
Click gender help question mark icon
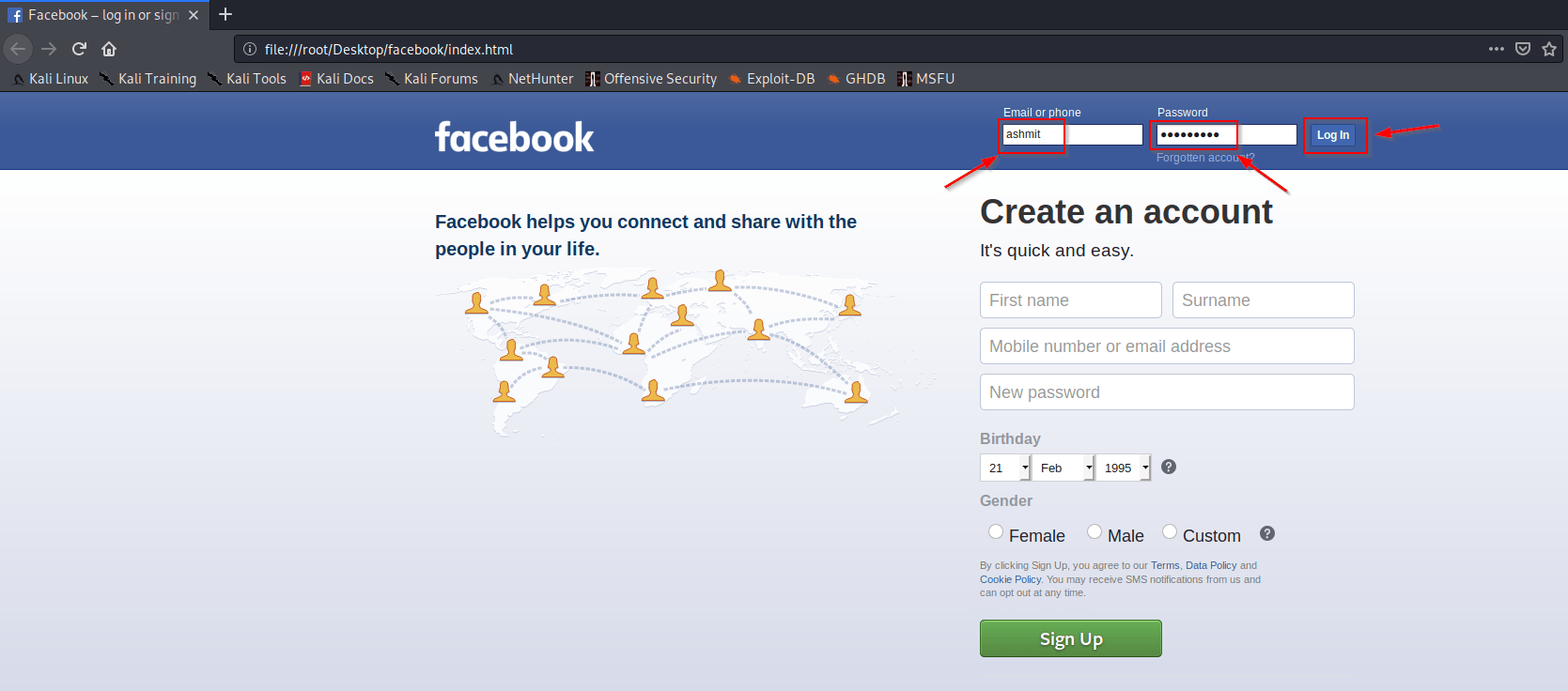click(1267, 533)
